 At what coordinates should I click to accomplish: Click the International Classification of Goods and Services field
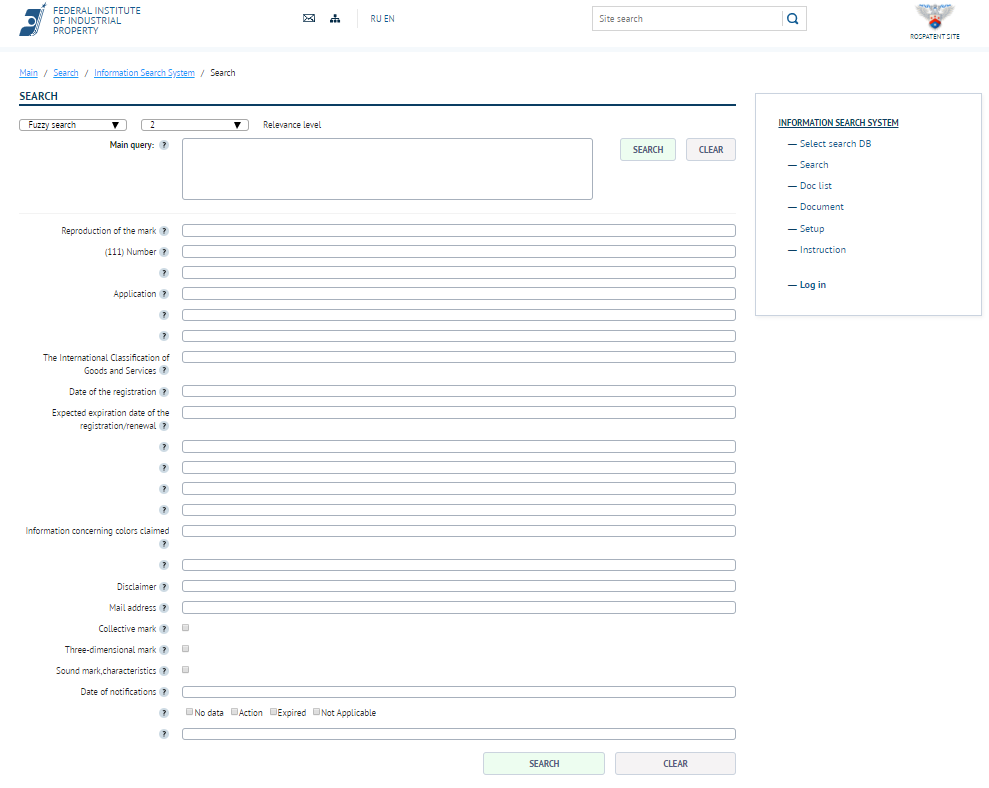pyautogui.click(x=459, y=357)
